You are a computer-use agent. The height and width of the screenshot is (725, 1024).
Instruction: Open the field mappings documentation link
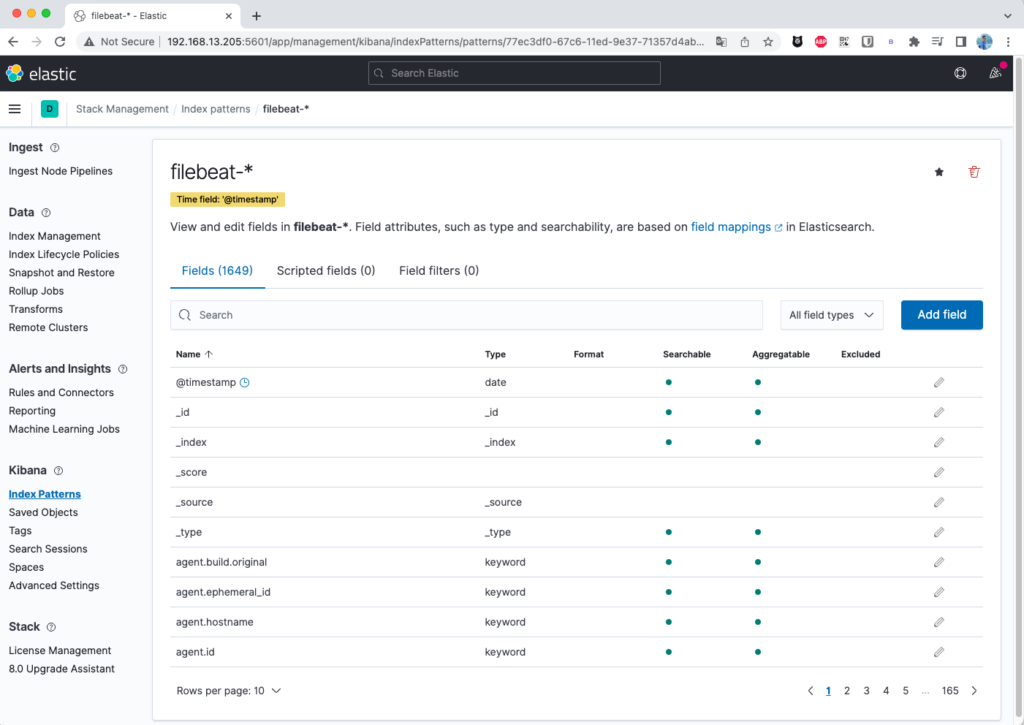[x=736, y=227]
